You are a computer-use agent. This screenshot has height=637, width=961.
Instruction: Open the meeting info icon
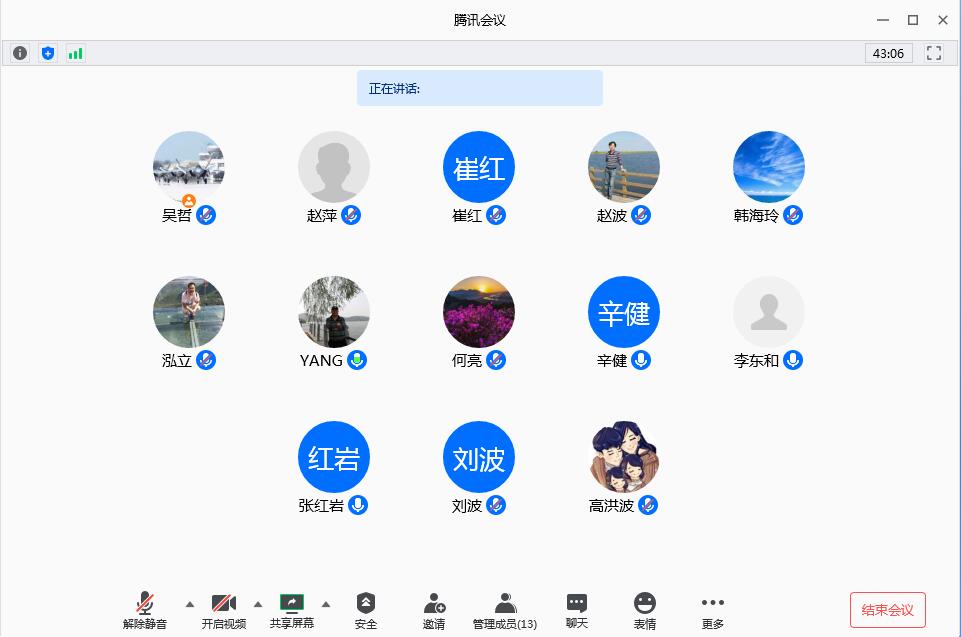point(20,53)
